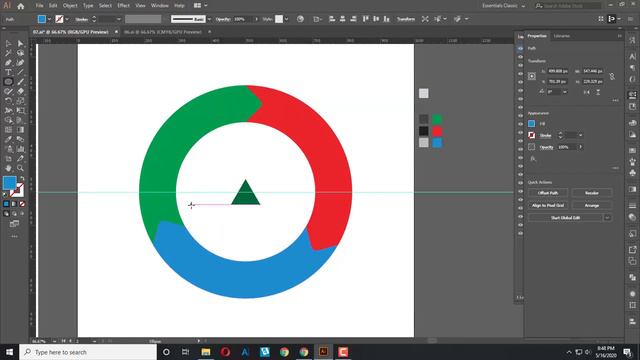Select the Gradient tool
The height and width of the screenshot is (360, 640).
[20, 130]
